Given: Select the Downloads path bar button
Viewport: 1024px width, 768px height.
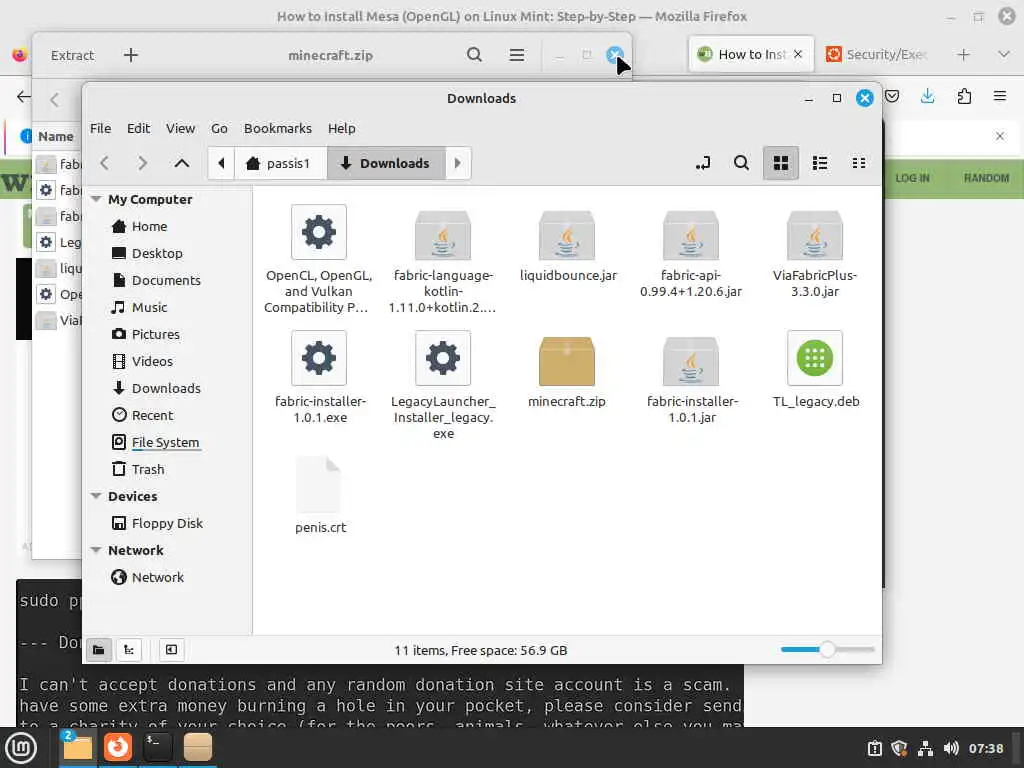Looking at the screenshot, I should coord(385,163).
